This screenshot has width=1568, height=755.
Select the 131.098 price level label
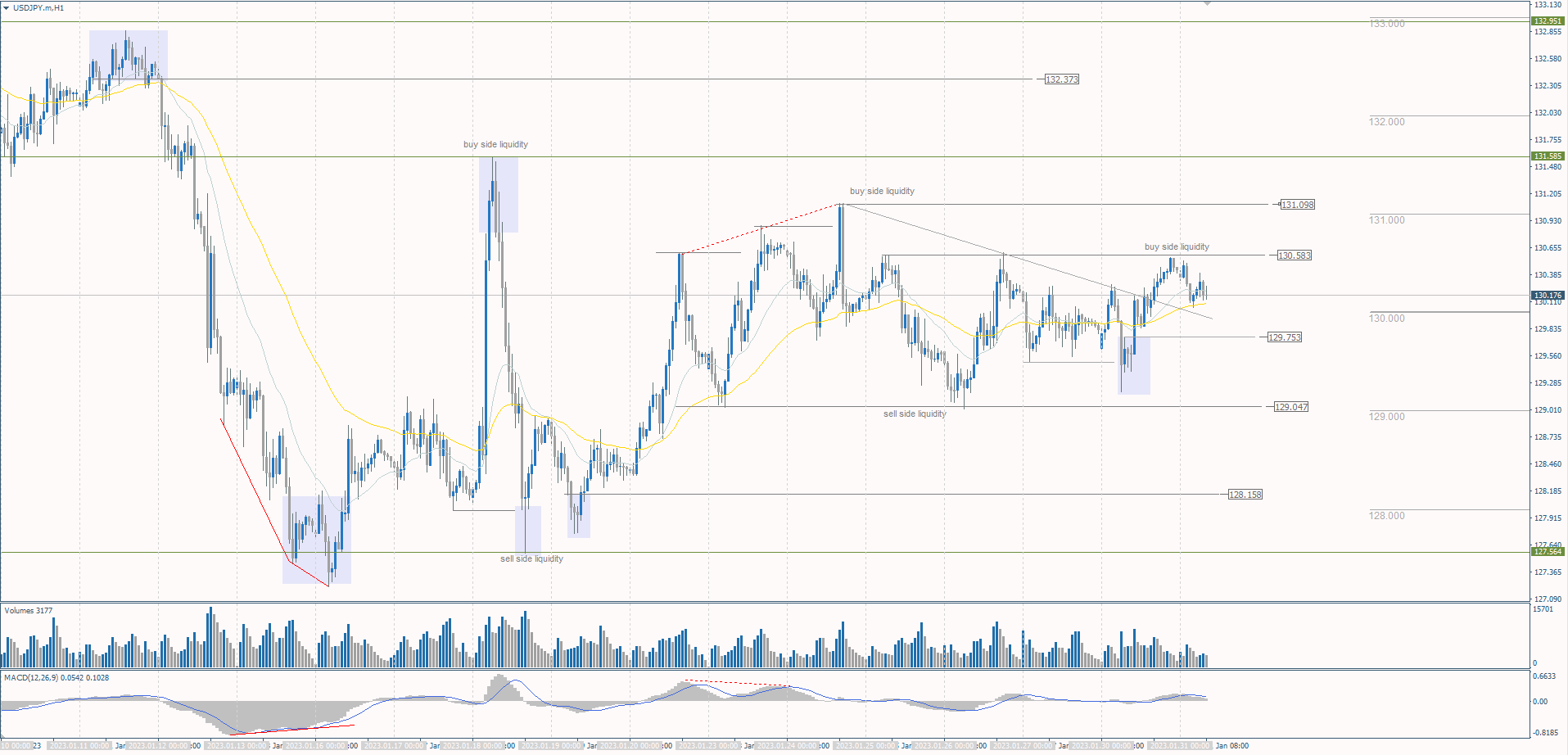(x=1298, y=205)
